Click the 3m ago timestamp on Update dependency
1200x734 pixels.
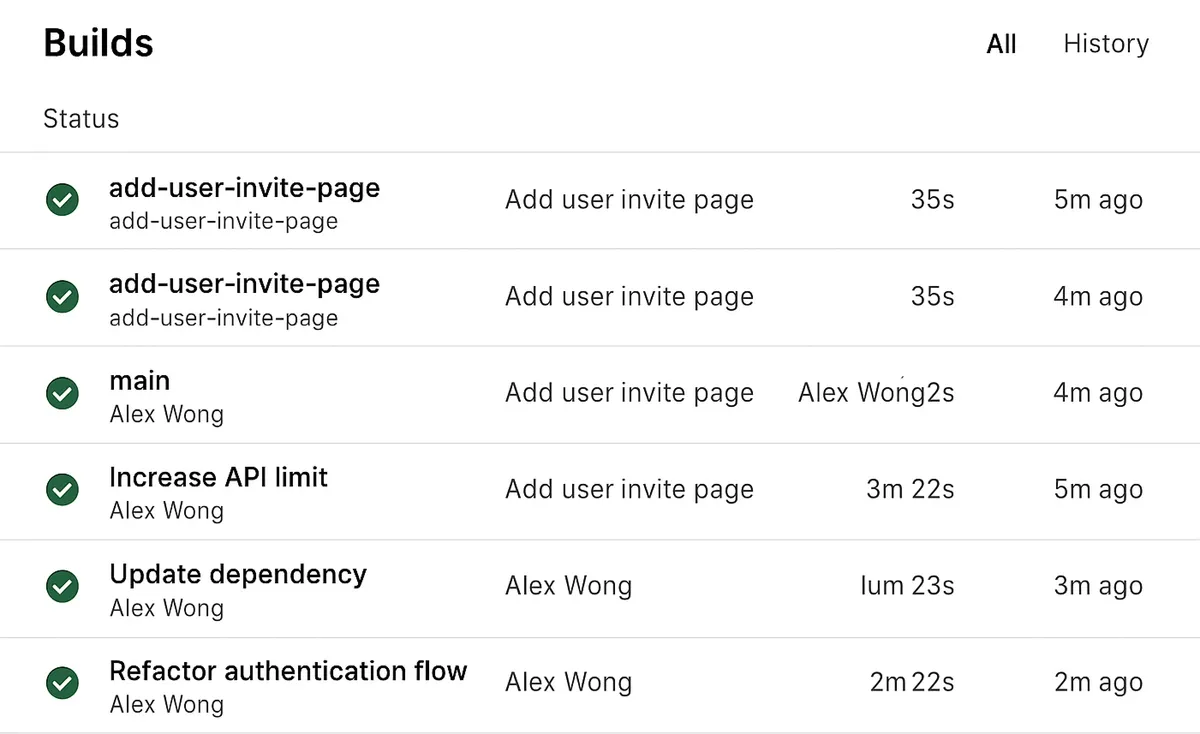coord(1097,586)
